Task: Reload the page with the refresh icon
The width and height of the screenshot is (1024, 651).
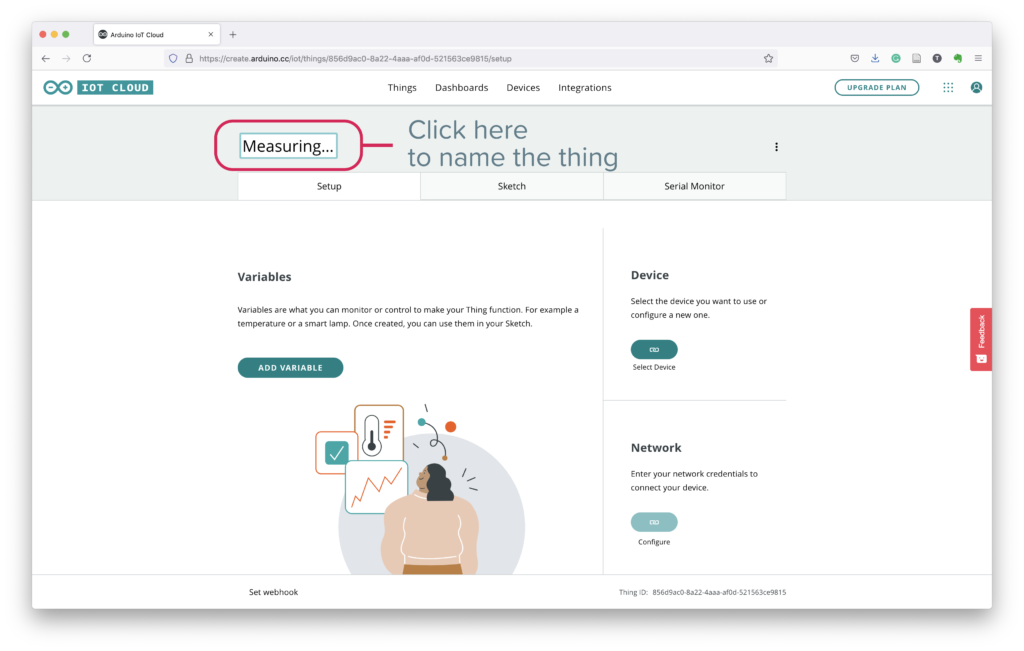Action: [x=87, y=58]
